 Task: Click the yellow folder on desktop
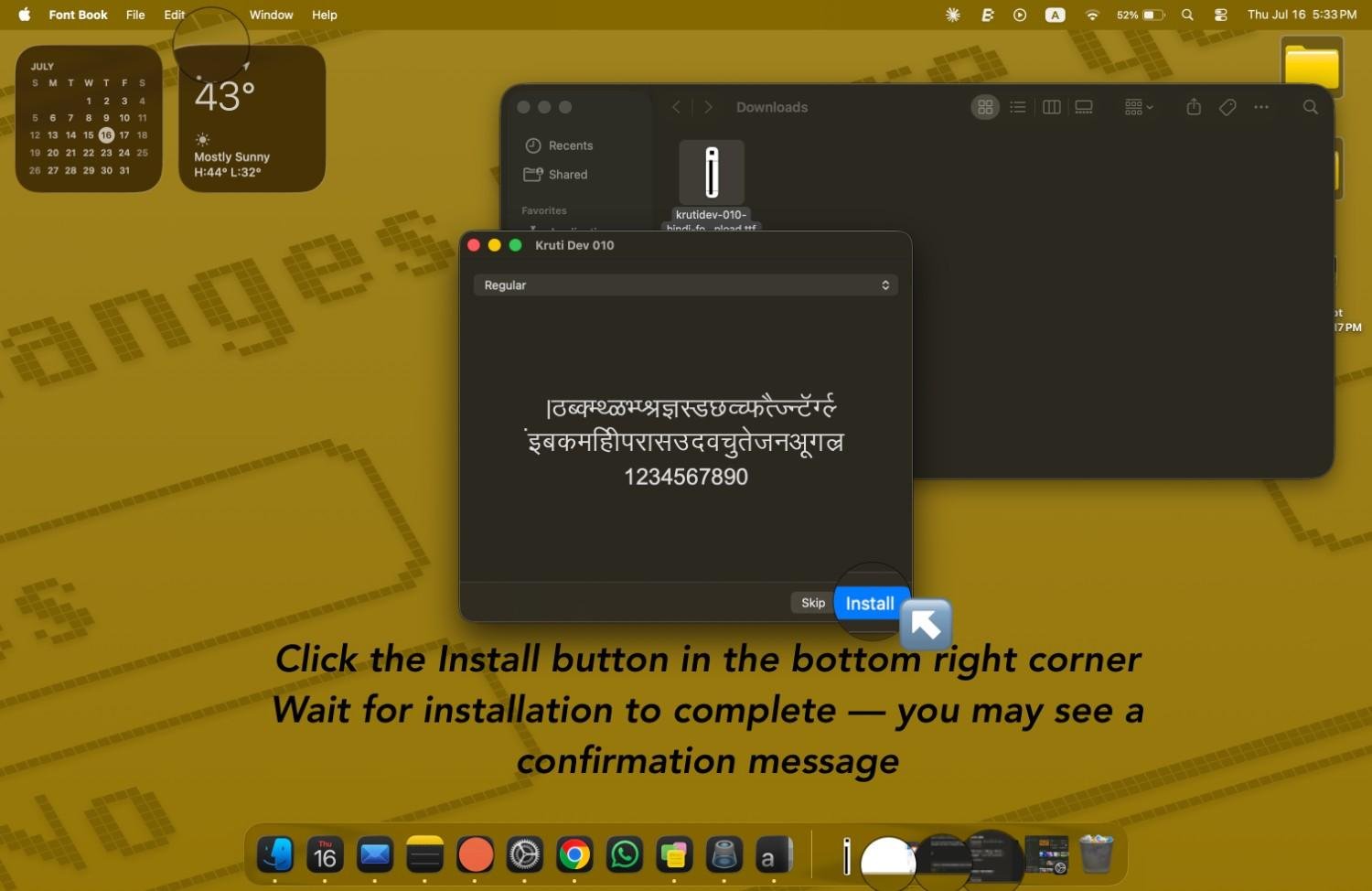tap(1312, 66)
